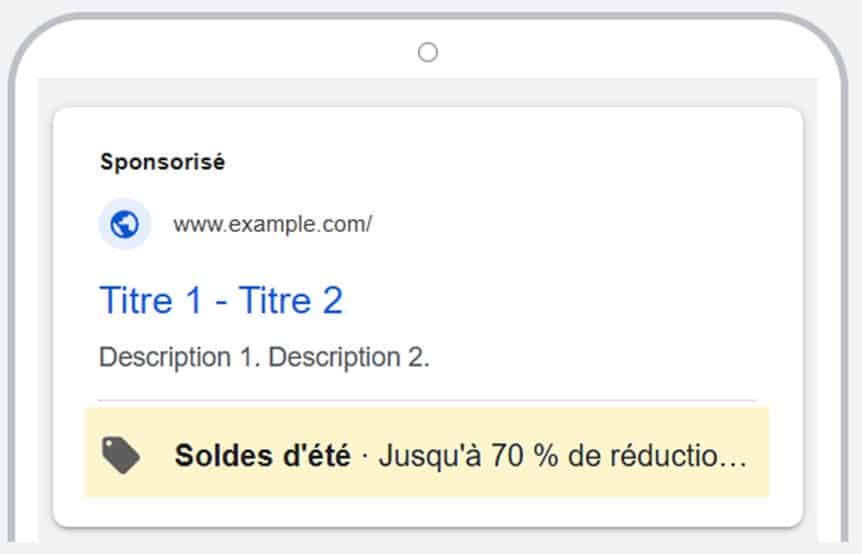The height and width of the screenshot is (554, 862).
Task: Click the Jusqu'à 70 % de réductio… text
Action: [x=563, y=456]
